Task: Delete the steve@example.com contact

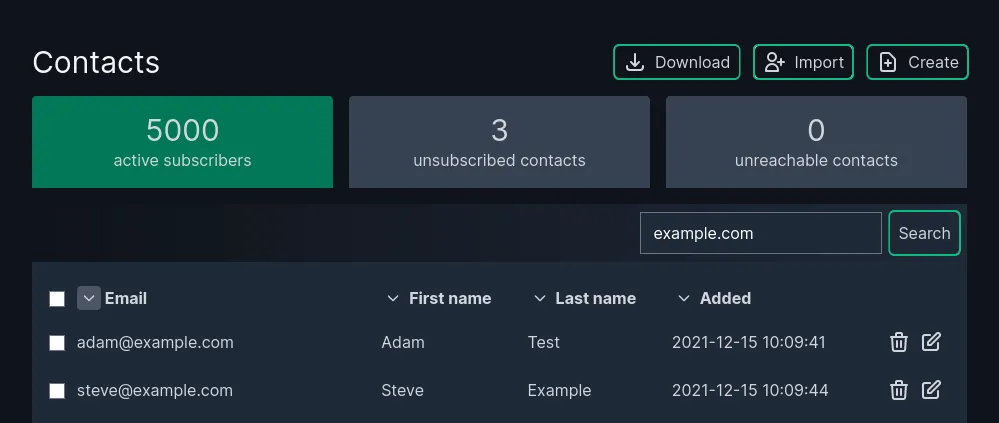Action: (x=898, y=390)
